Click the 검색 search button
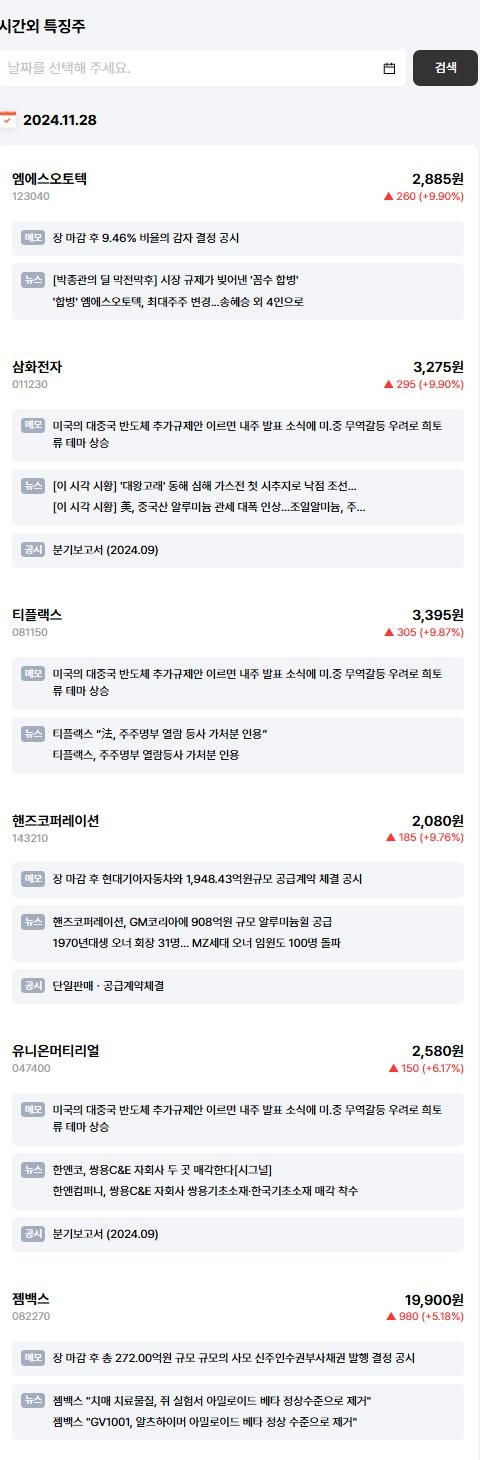The height and width of the screenshot is (1460, 480). click(x=445, y=68)
